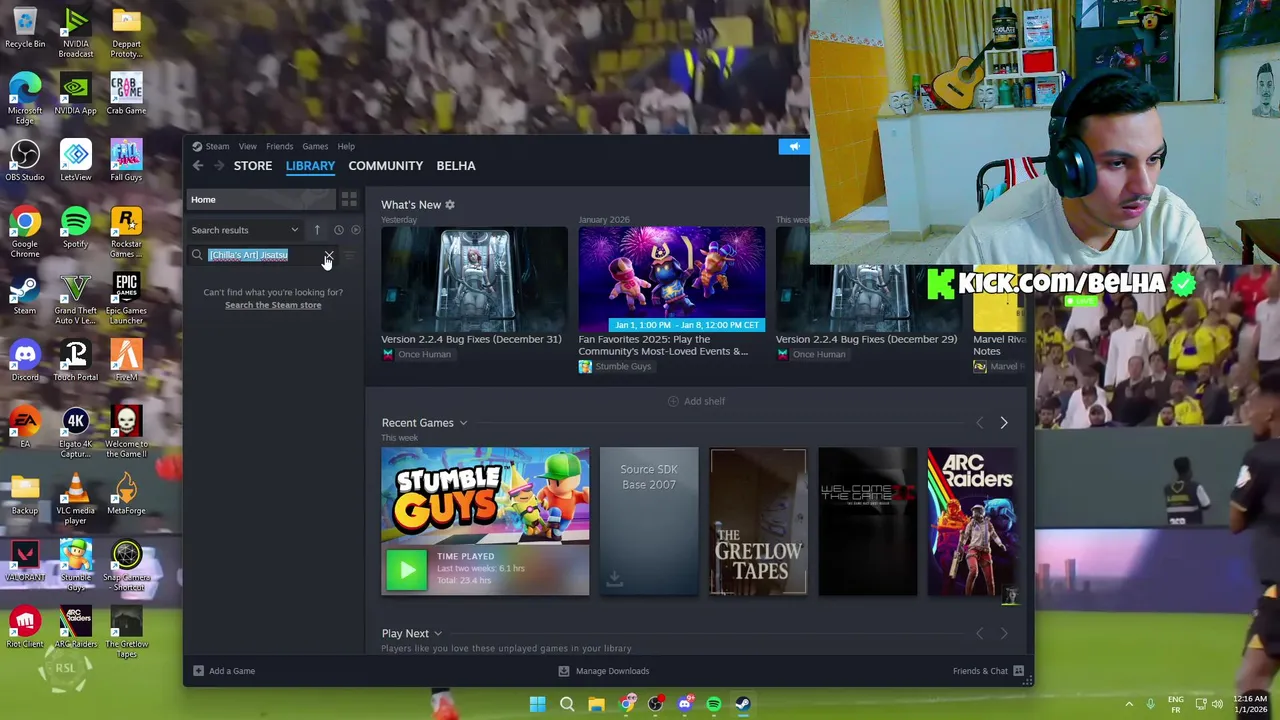This screenshot has width=1280, height=720.
Task: Open FiveM desktop icon
Action: [x=126, y=360]
